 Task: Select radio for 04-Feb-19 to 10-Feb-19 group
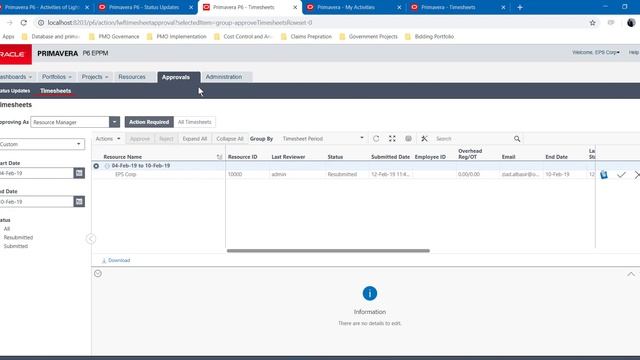pos(96,166)
